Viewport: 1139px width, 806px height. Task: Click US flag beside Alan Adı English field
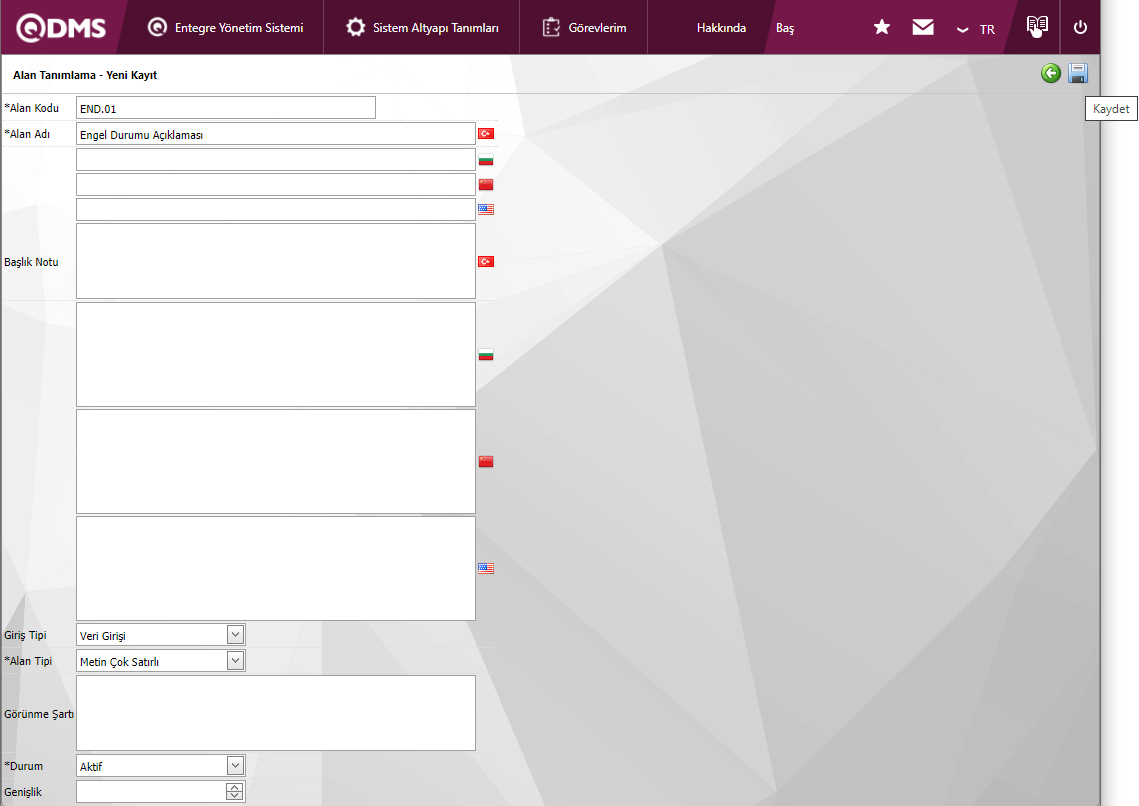(486, 209)
